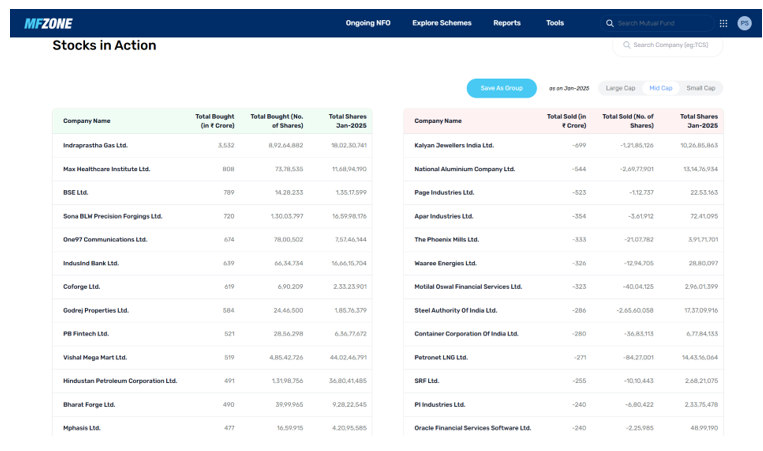The image size is (763, 451).
Task: Sort by Total Bought (in ₹ Crore) header
Action: (x=215, y=121)
